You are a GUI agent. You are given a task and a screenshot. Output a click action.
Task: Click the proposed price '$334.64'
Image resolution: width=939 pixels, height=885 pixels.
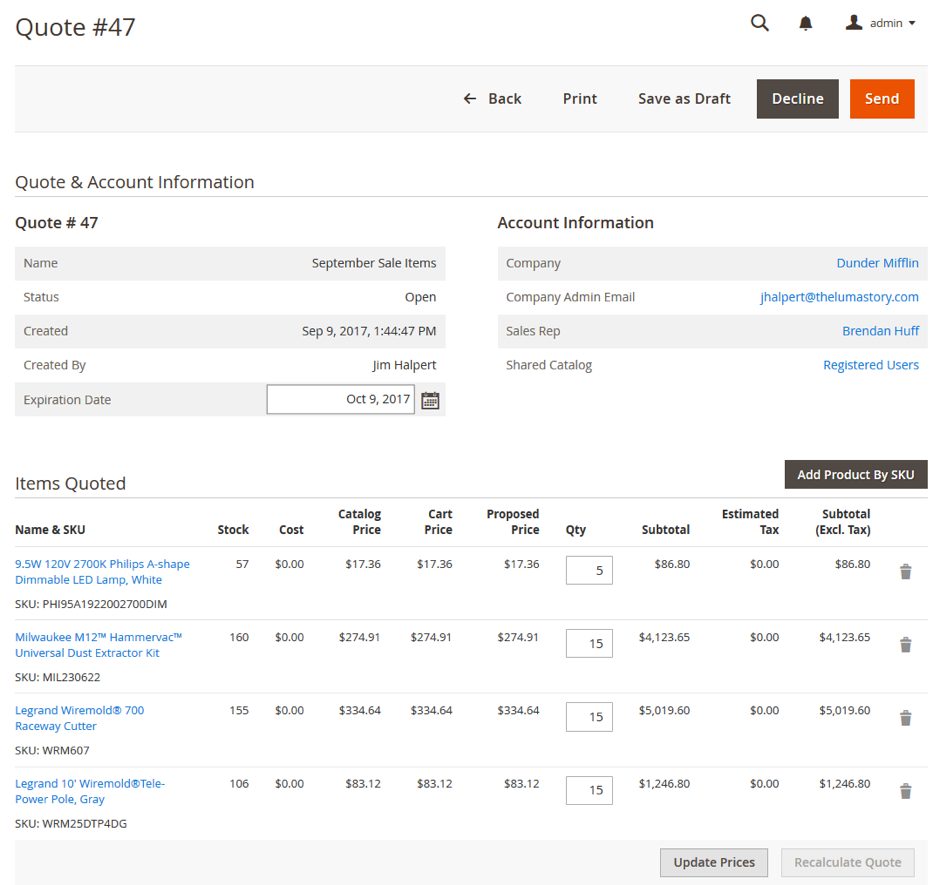[x=518, y=710]
